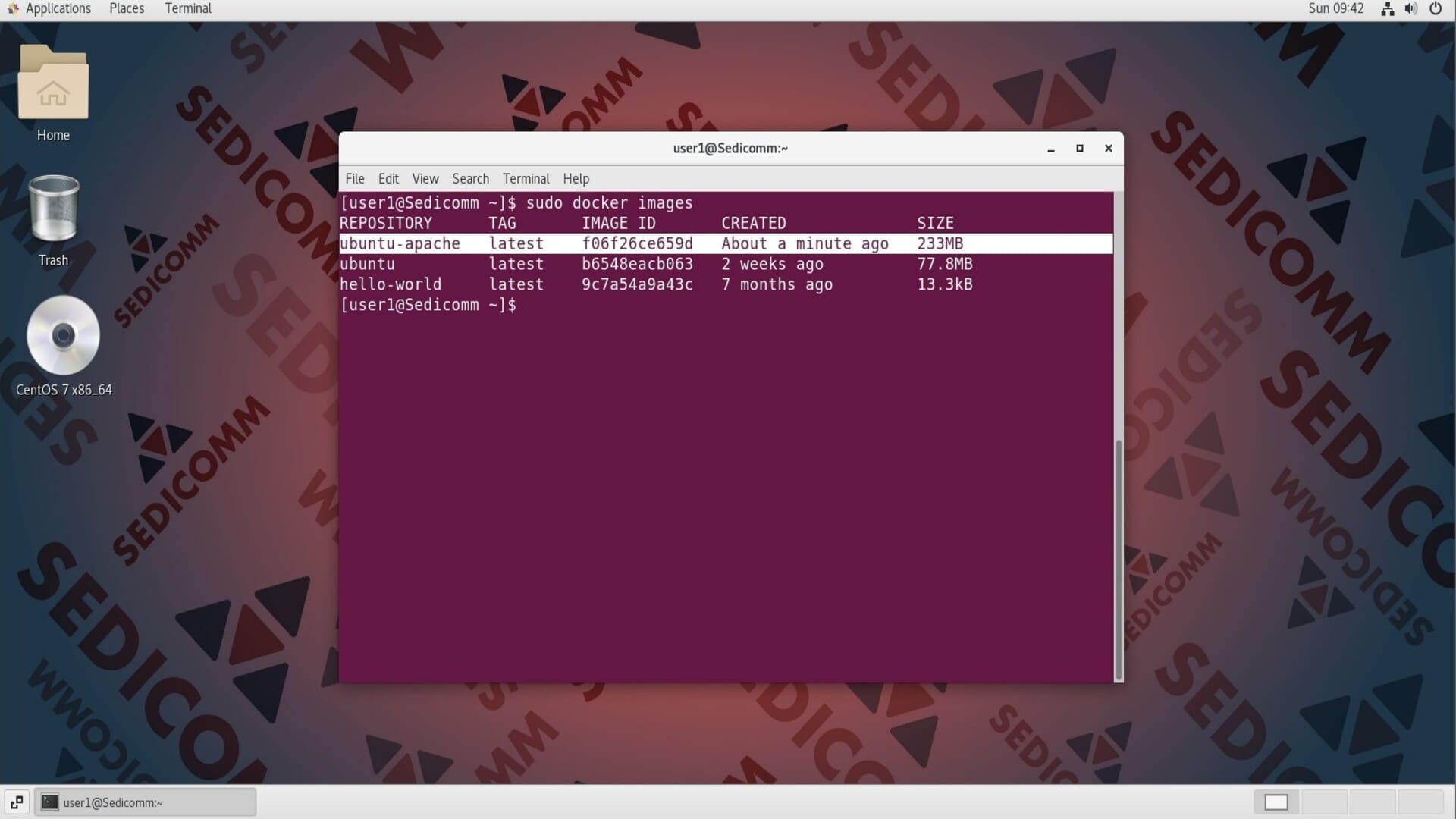Click the Applications menu foot icon
The width and height of the screenshot is (1456, 819).
[x=14, y=8]
